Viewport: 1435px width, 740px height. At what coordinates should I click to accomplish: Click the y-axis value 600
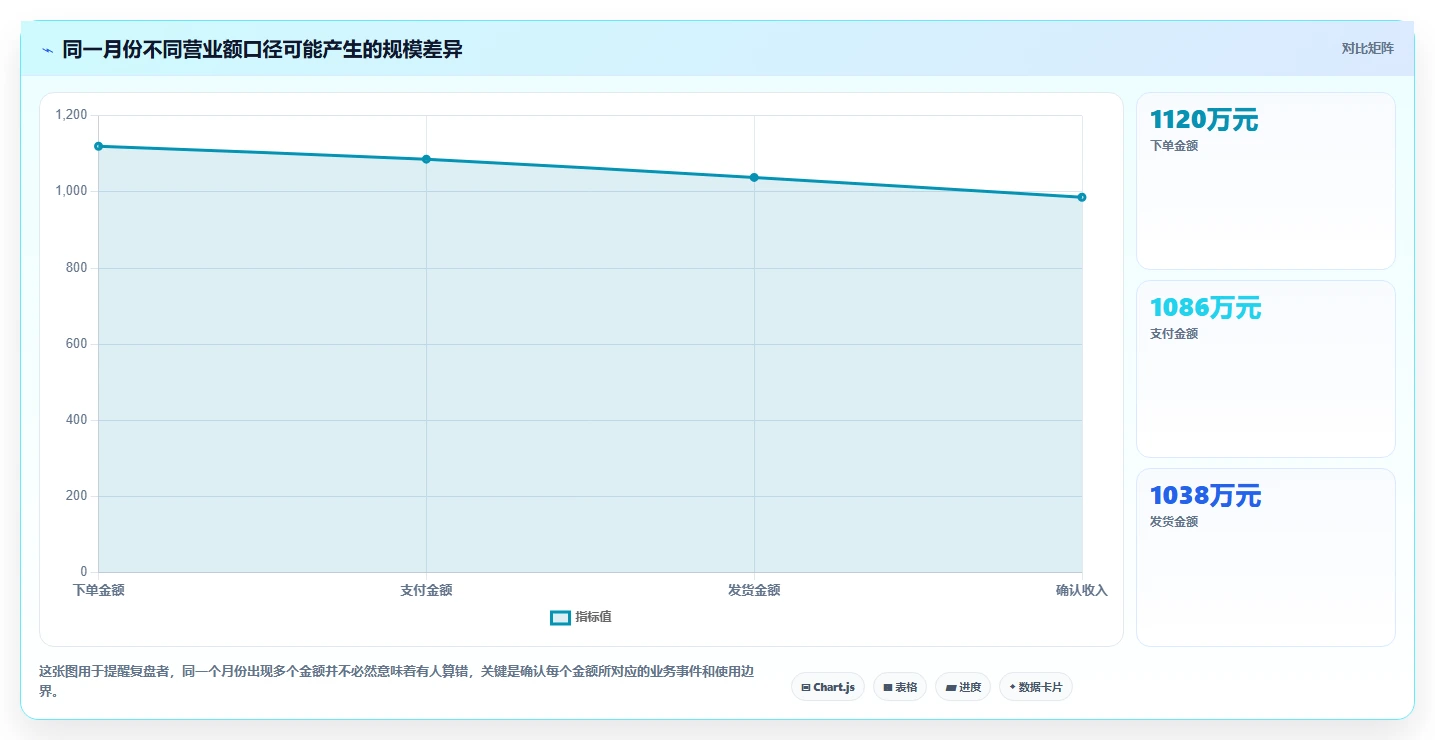[77, 344]
